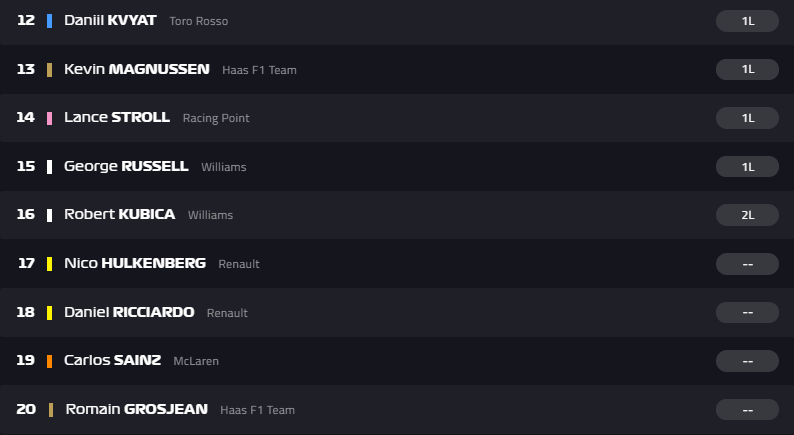794x435 pixels.
Task: Open Carlos Sainz driver entry
Action: point(112,360)
